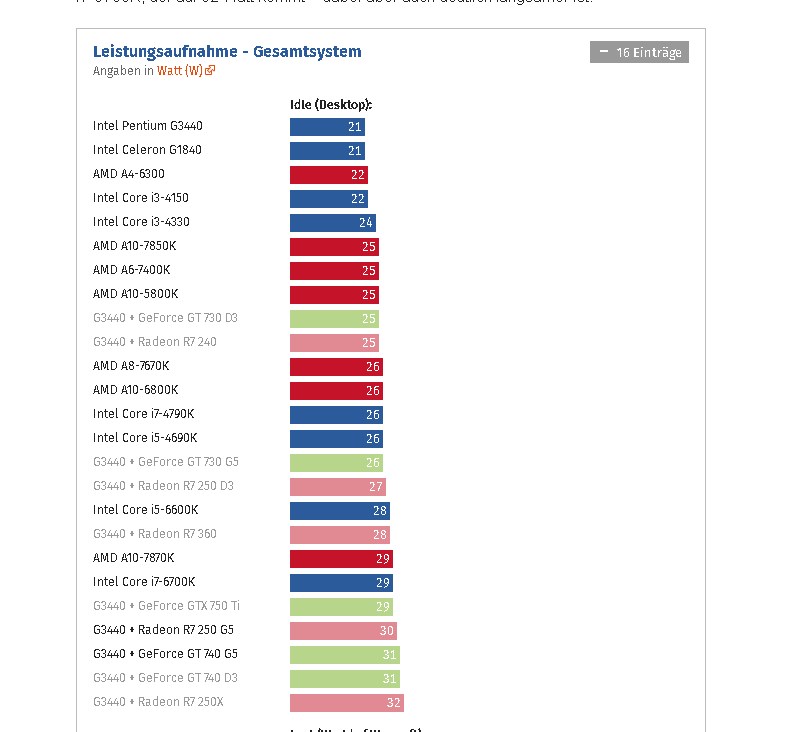Toggle the G3440 + GeForce GTX 750 Ti entry
This screenshot has height=732, width=794.
pos(166,606)
